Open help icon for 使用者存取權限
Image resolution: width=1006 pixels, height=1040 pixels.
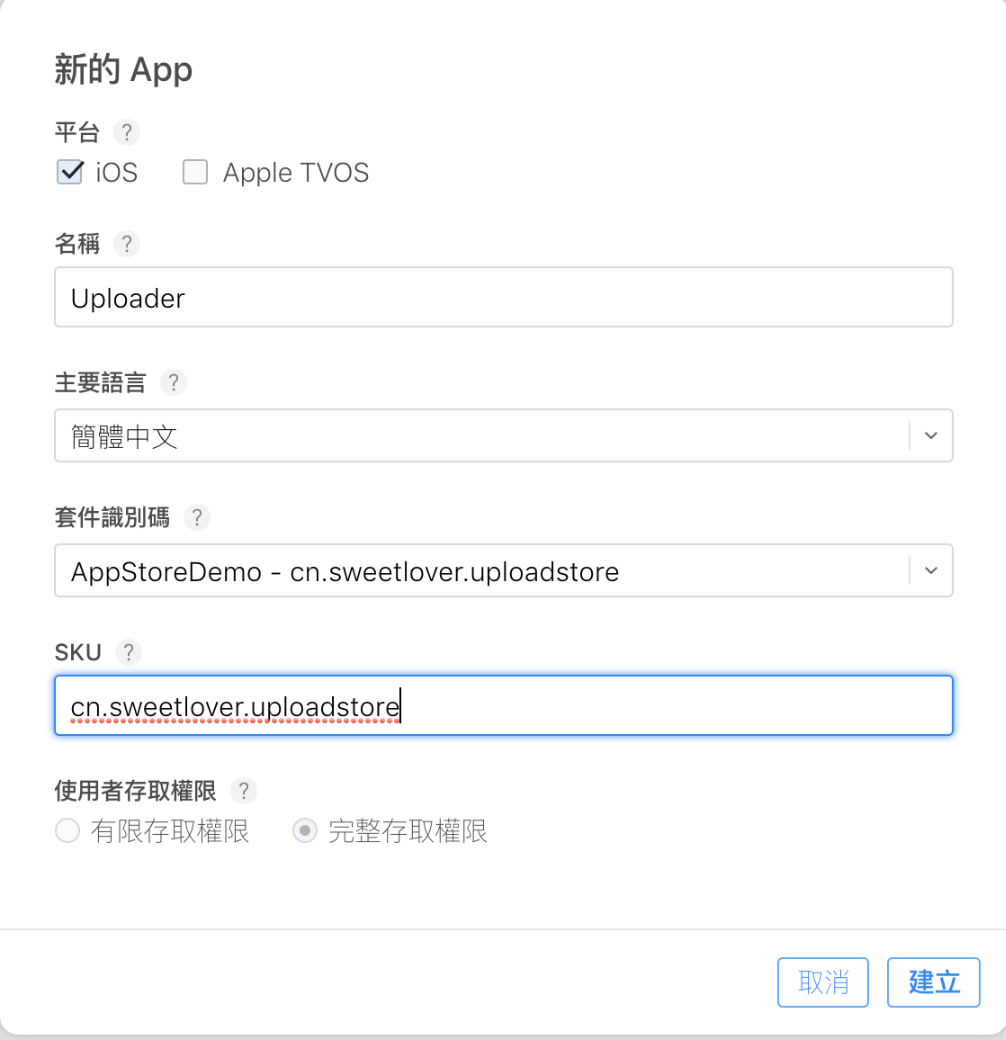point(243,791)
